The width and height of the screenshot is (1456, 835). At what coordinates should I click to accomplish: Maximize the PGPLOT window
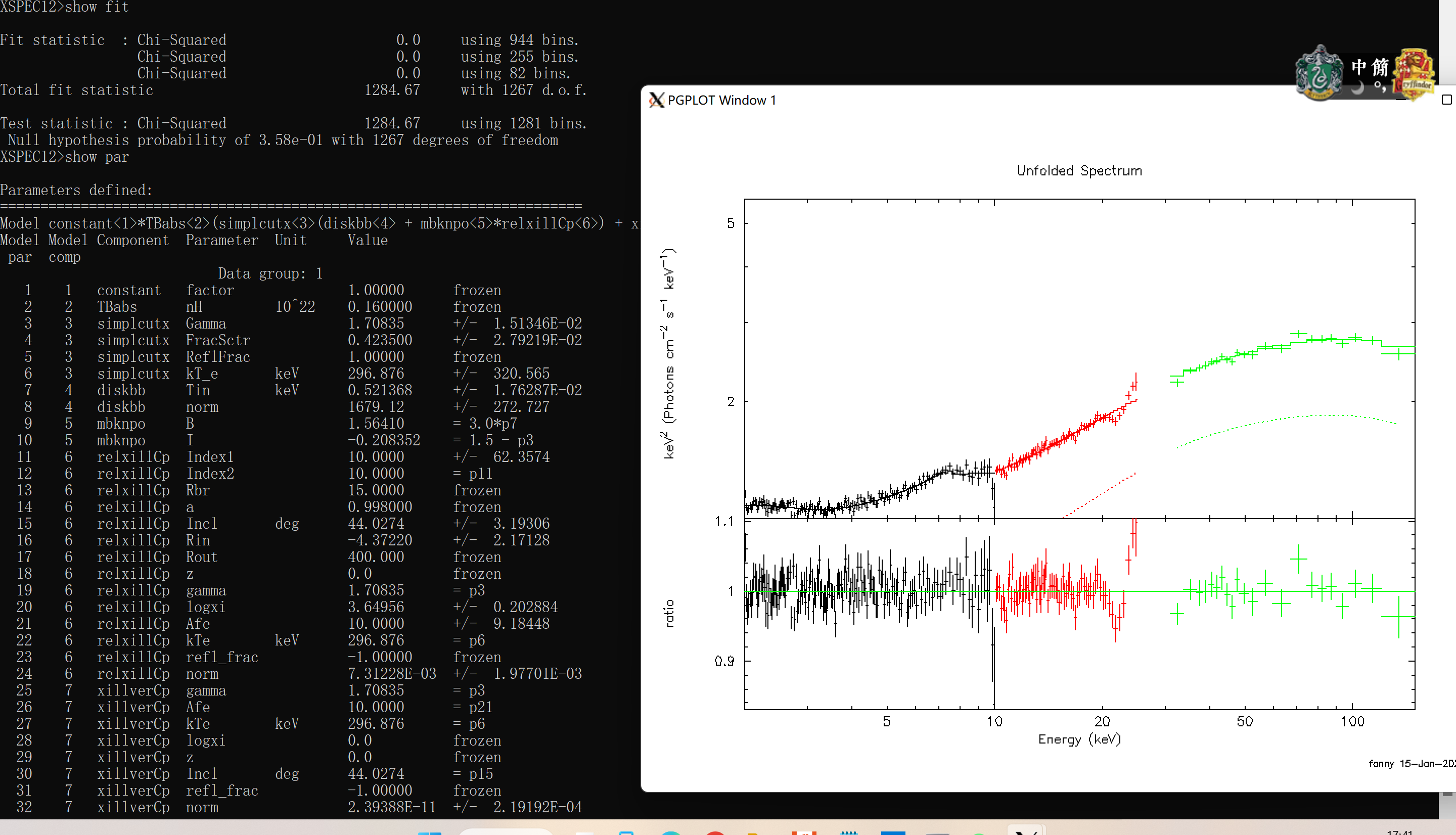[1447, 100]
